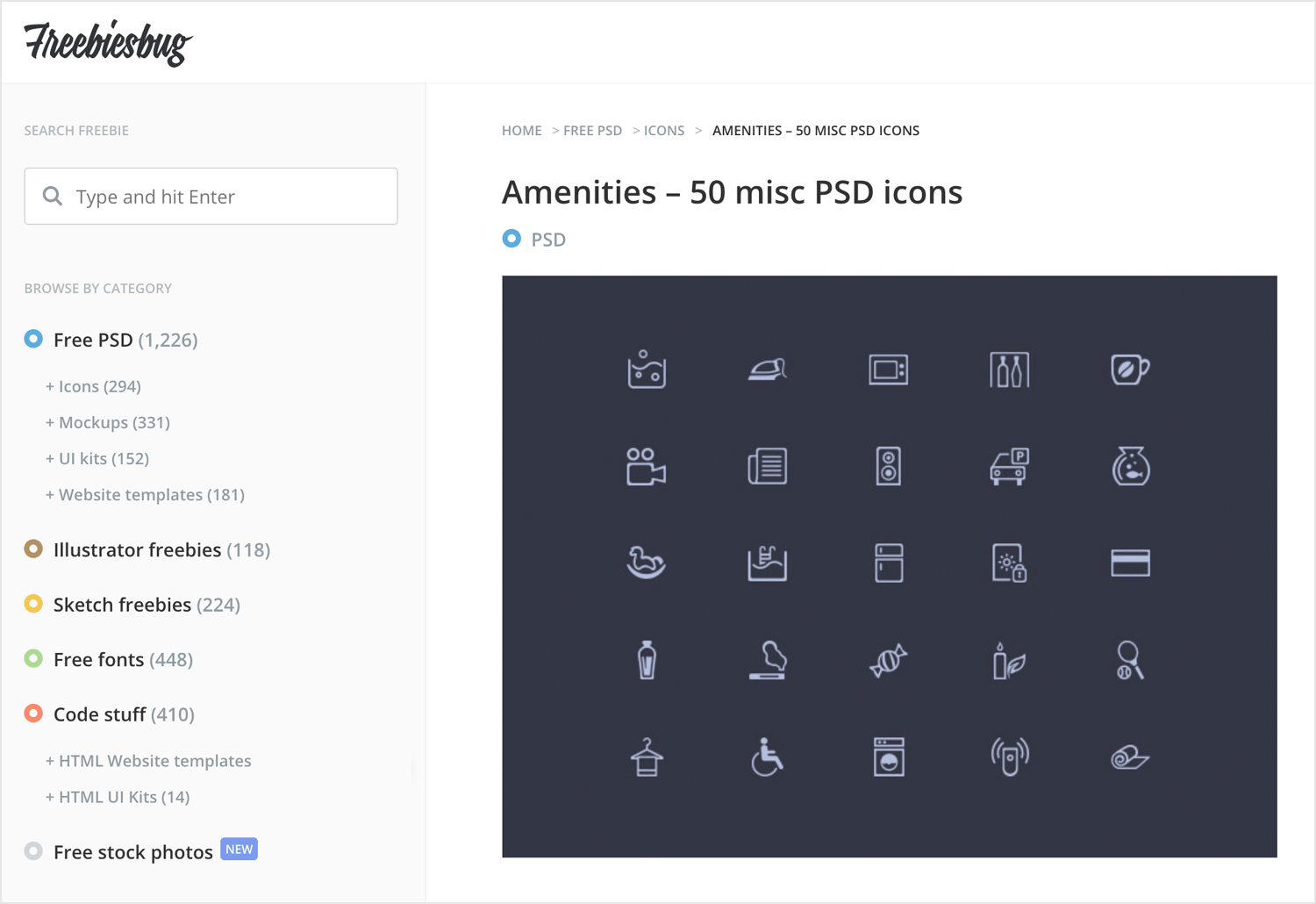Open the Icons (294) subcategory
This screenshot has height=904, width=1316.
point(93,386)
